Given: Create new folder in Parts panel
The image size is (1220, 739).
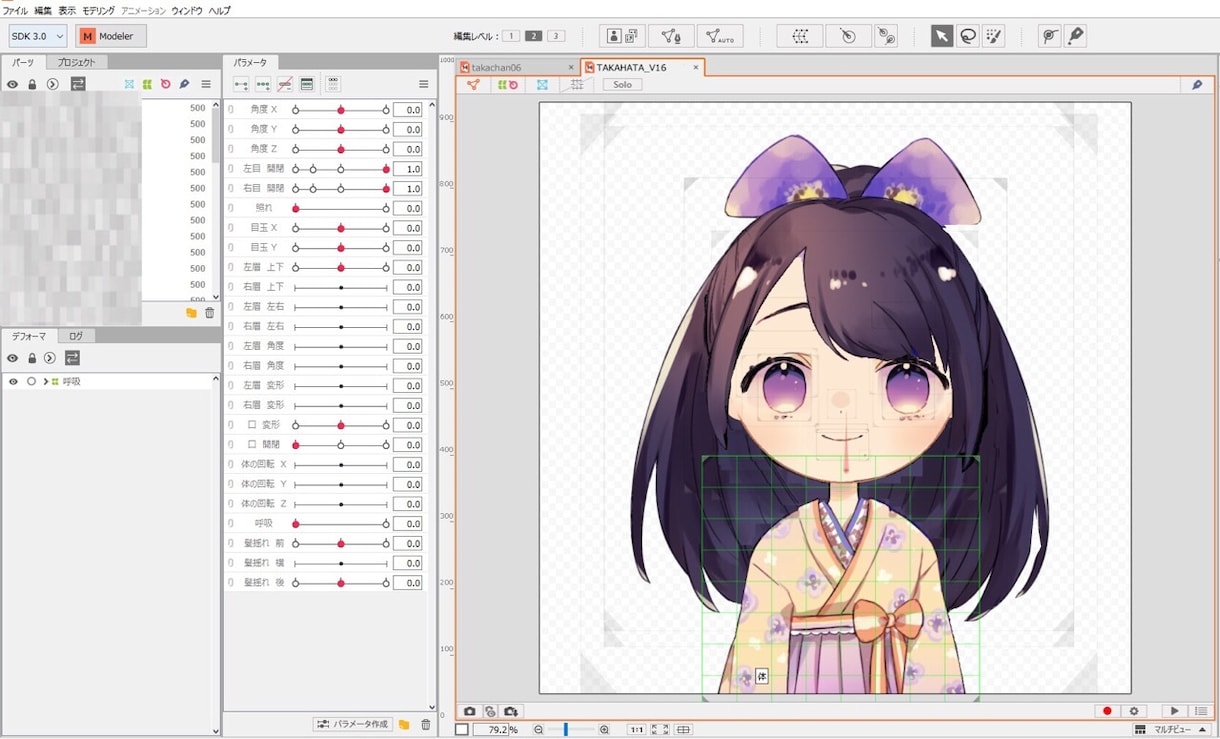Looking at the screenshot, I should [x=191, y=313].
